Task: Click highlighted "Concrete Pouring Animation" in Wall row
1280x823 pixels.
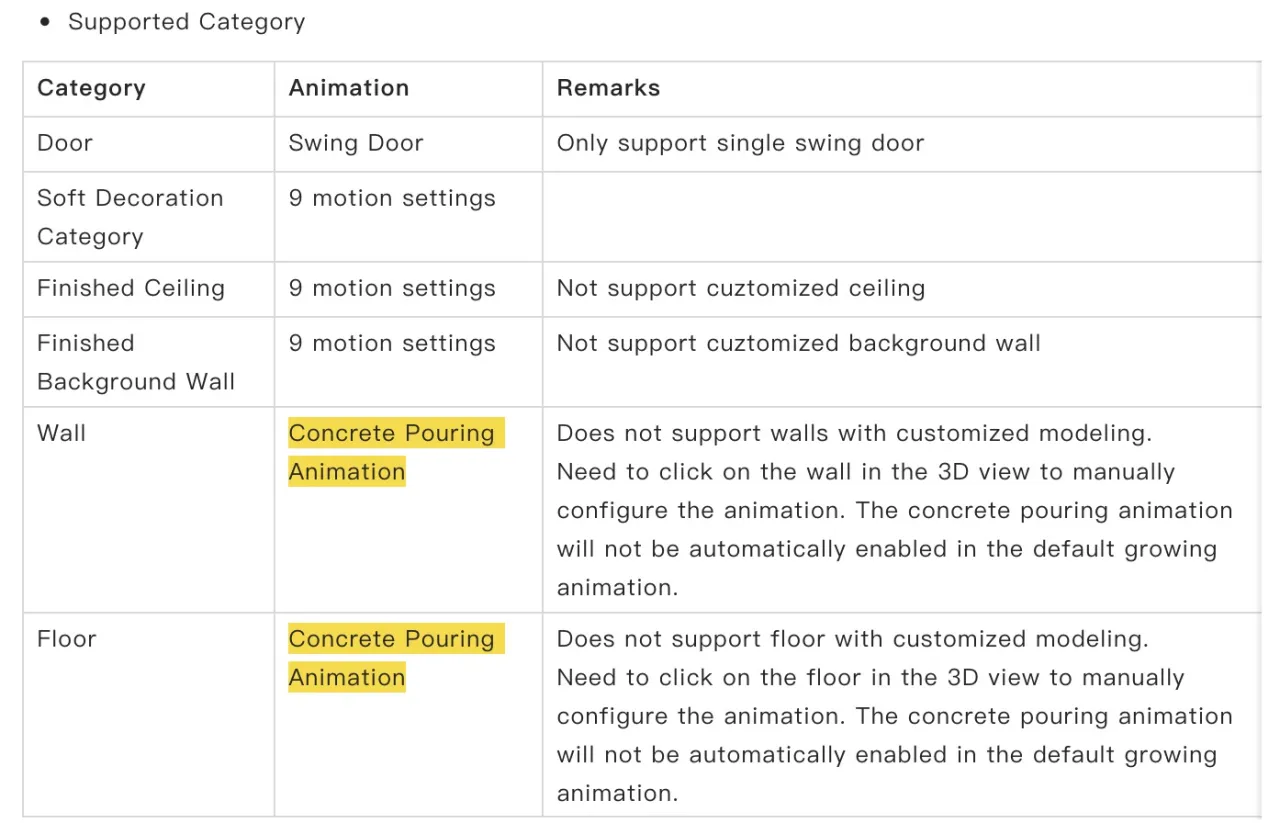Action: tap(392, 452)
